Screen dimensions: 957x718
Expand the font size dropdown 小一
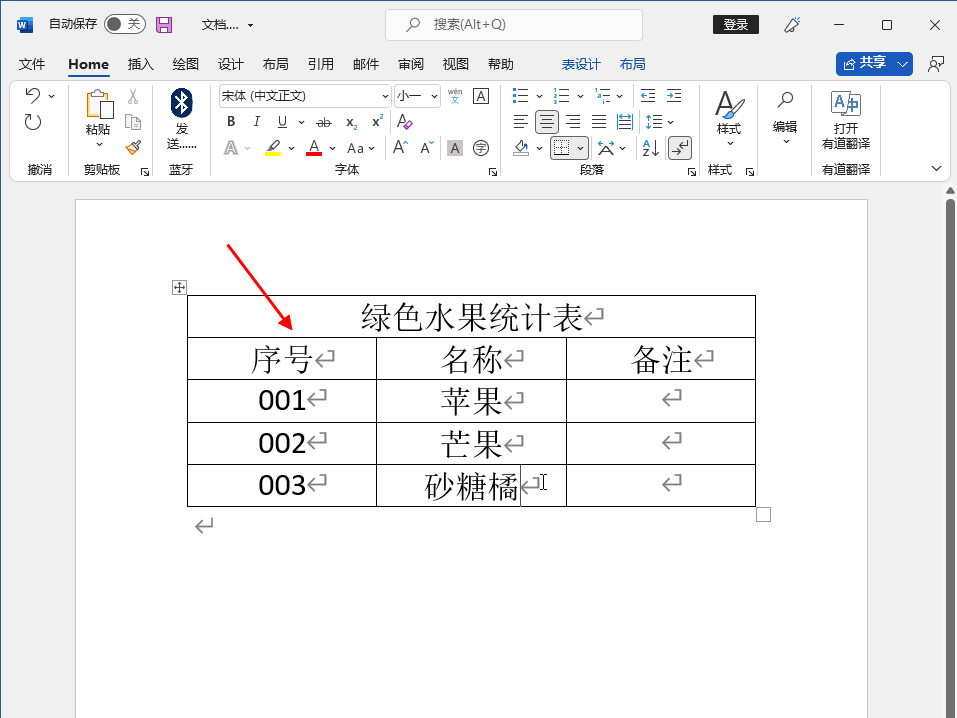point(433,96)
